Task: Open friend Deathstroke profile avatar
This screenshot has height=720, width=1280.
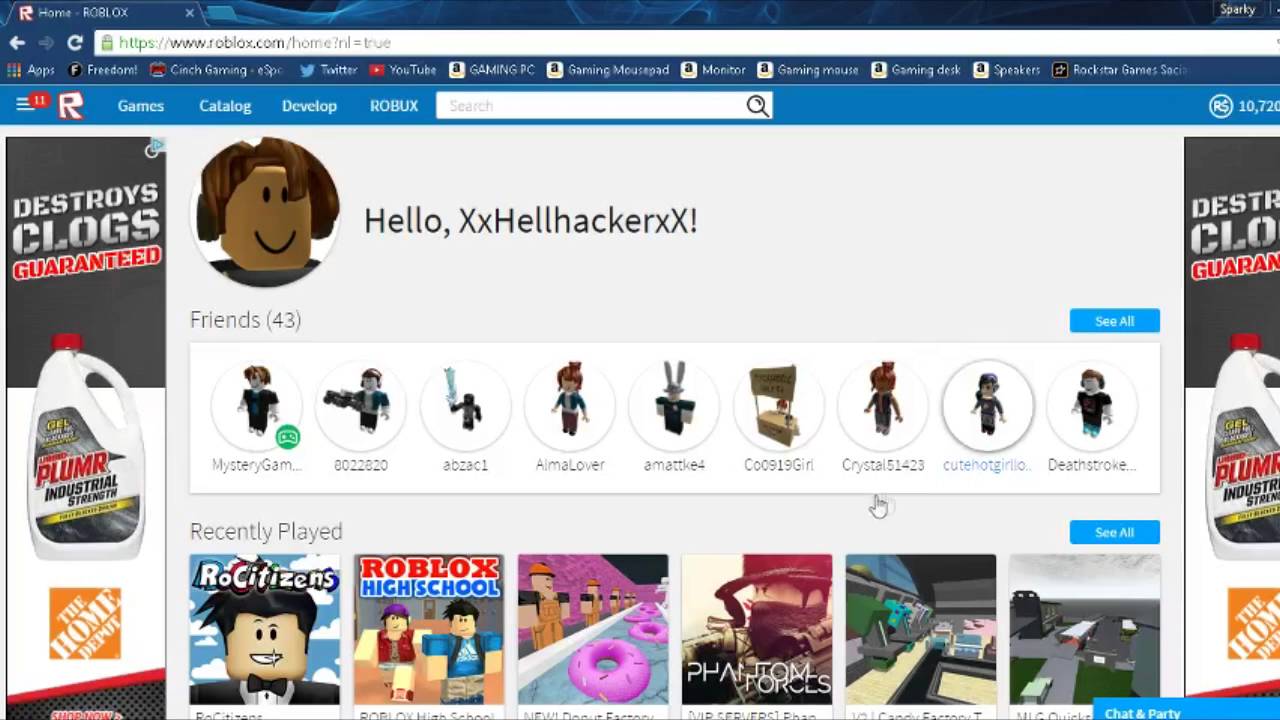Action: (1091, 404)
